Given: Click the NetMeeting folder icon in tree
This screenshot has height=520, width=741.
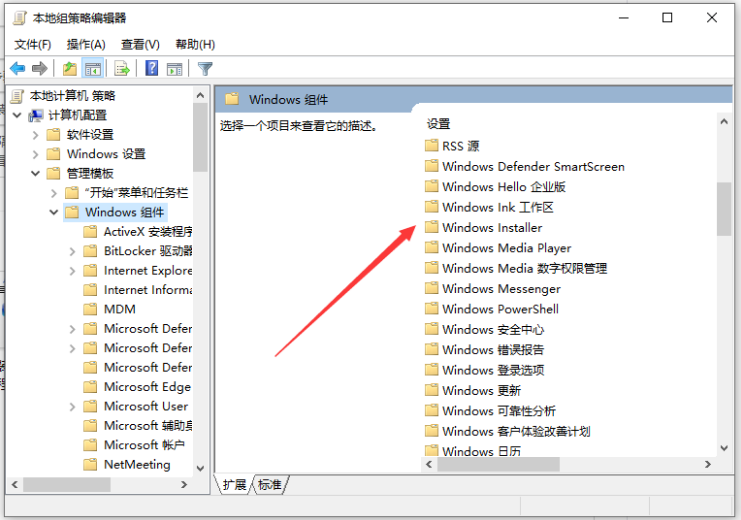Looking at the screenshot, I should pyautogui.click(x=90, y=465).
